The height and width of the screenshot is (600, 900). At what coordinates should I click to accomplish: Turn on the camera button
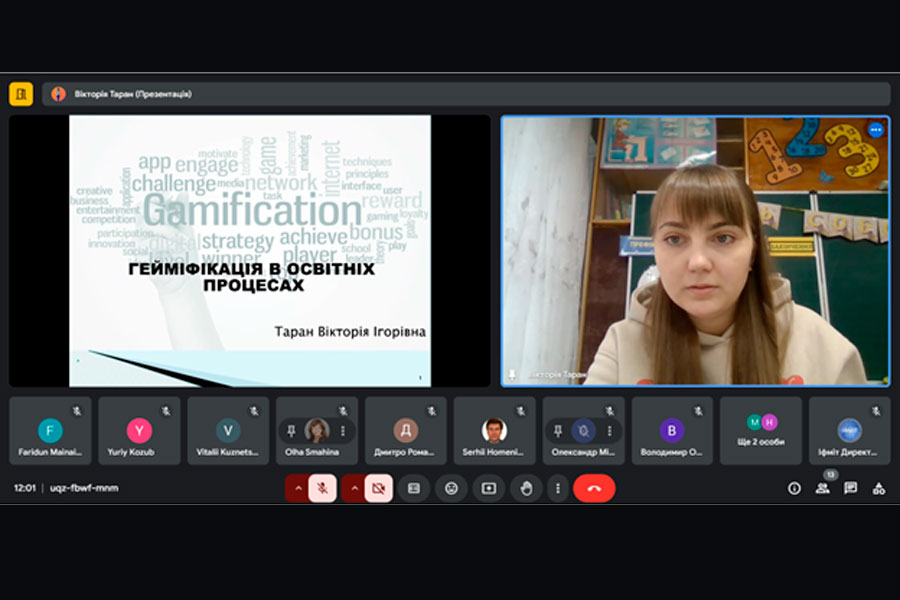coord(378,488)
